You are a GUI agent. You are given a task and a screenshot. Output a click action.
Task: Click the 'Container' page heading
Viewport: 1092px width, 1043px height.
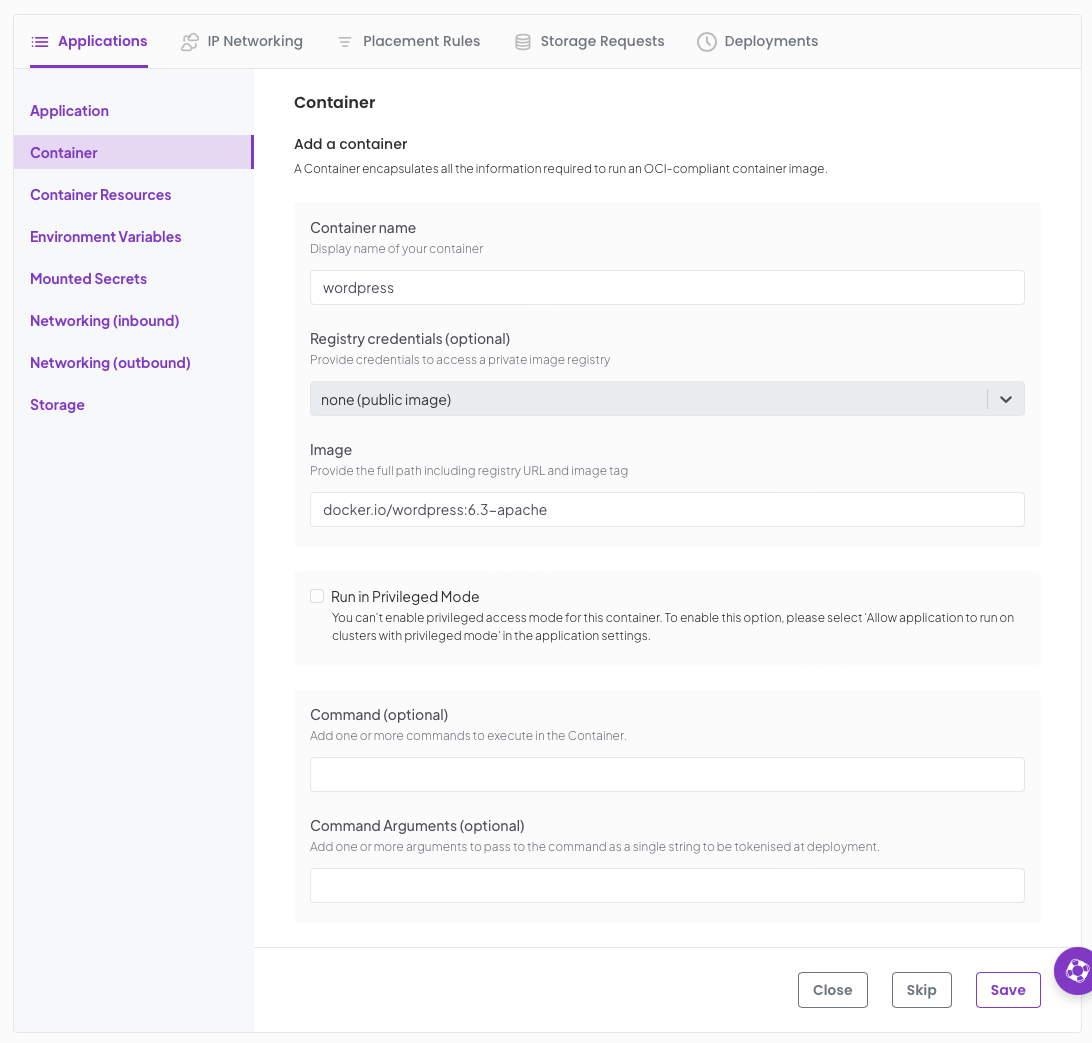pos(334,102)
